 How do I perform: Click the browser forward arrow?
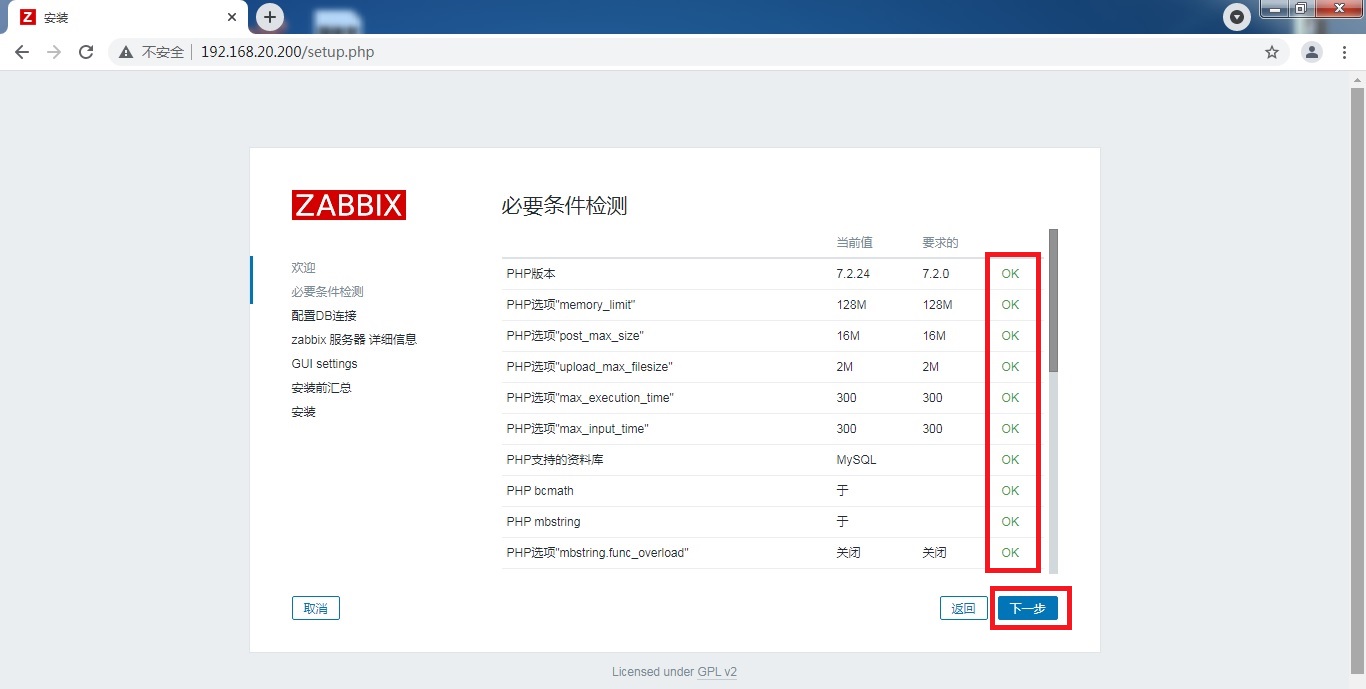tap(54, 52)
